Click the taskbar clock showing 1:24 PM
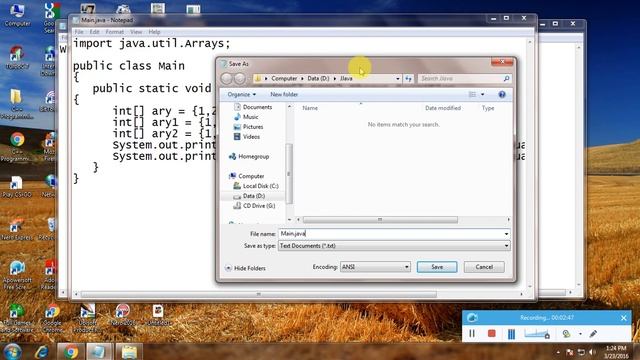 pos(616,352)
